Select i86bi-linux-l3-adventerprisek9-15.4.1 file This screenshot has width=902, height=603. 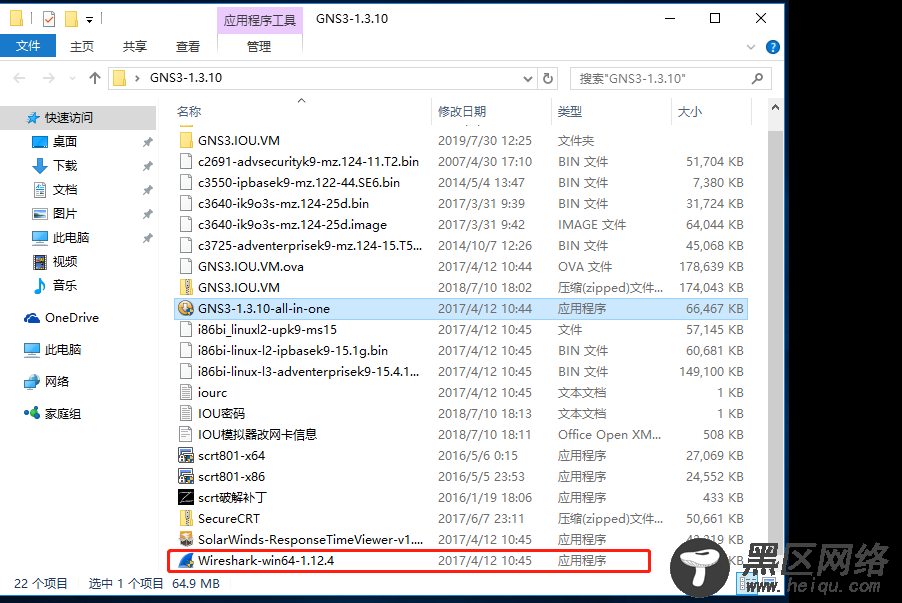point(460,372)
